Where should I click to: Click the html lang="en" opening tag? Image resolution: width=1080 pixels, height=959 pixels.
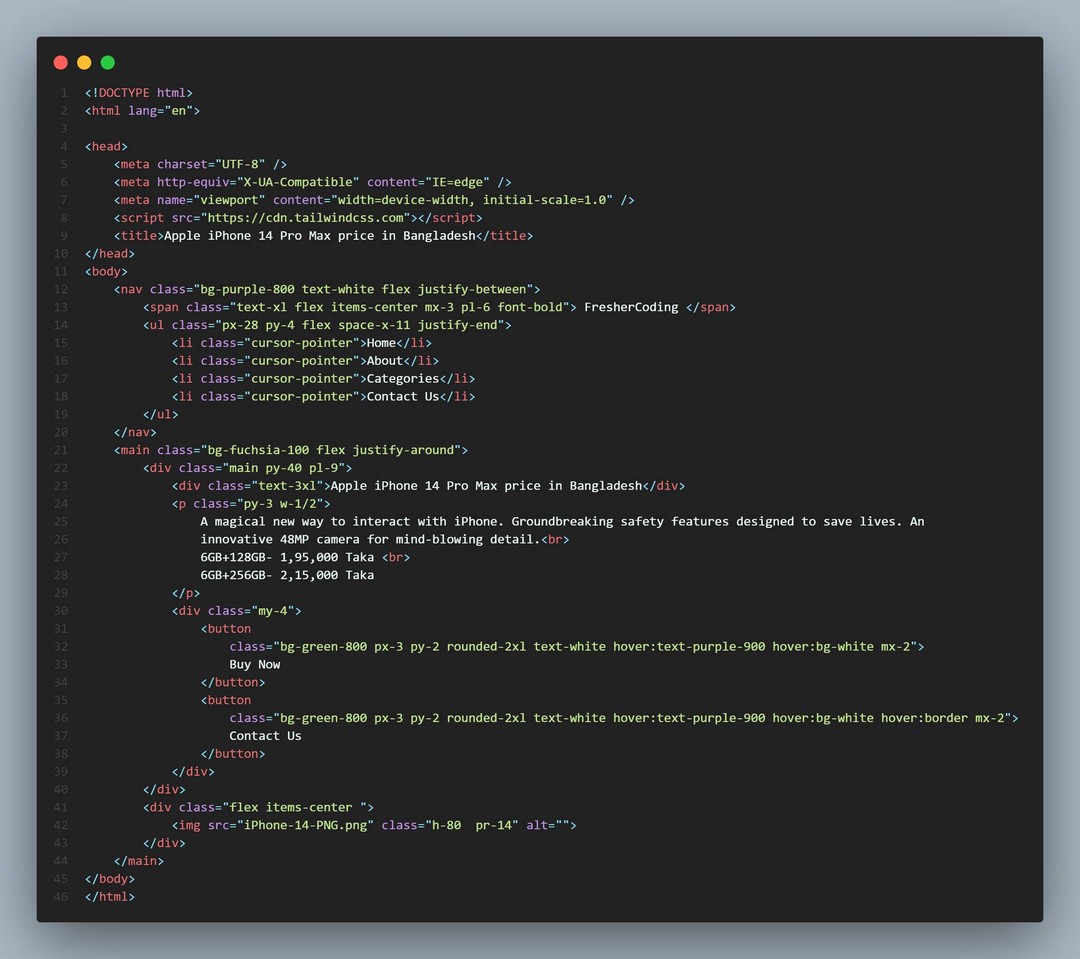(142, 110)
